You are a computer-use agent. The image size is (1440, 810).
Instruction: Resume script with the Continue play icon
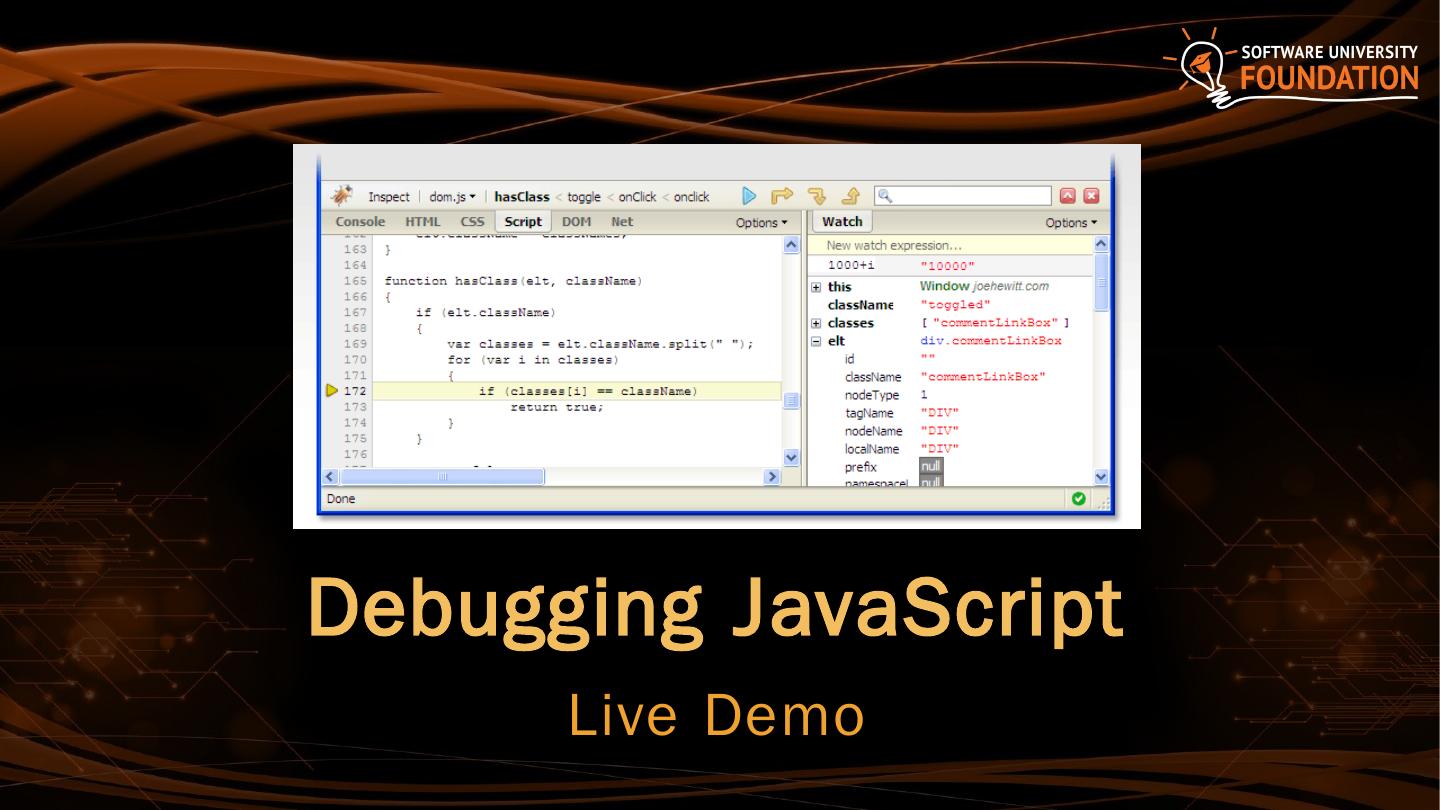[749, 196]
